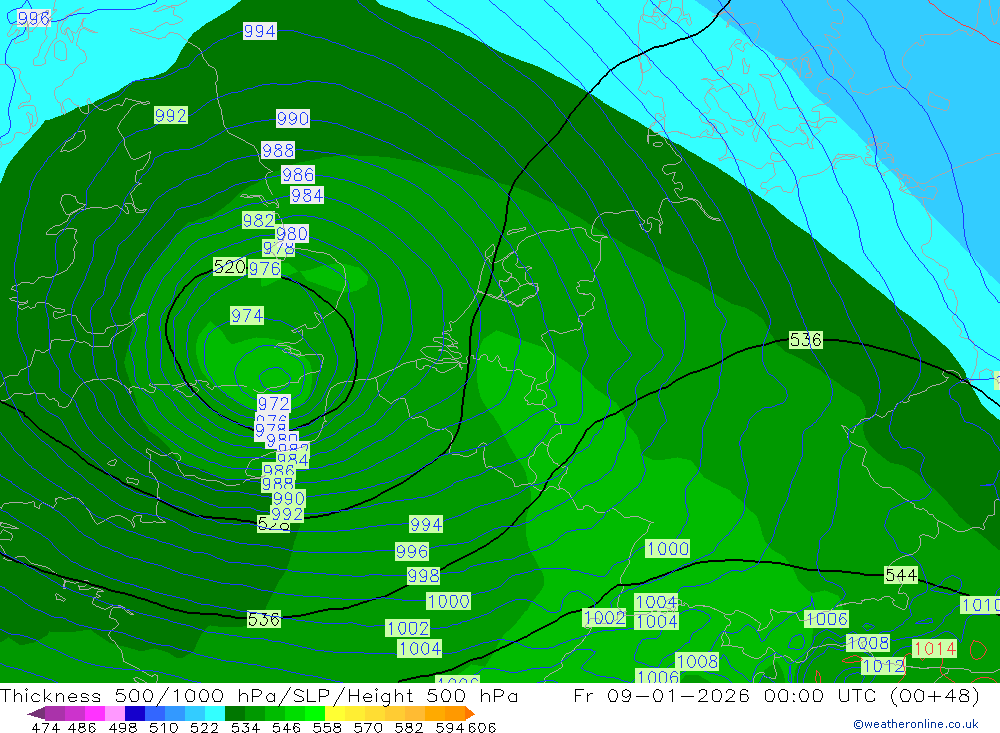Click the legend value 606
1000x733 pixels.
482,727
